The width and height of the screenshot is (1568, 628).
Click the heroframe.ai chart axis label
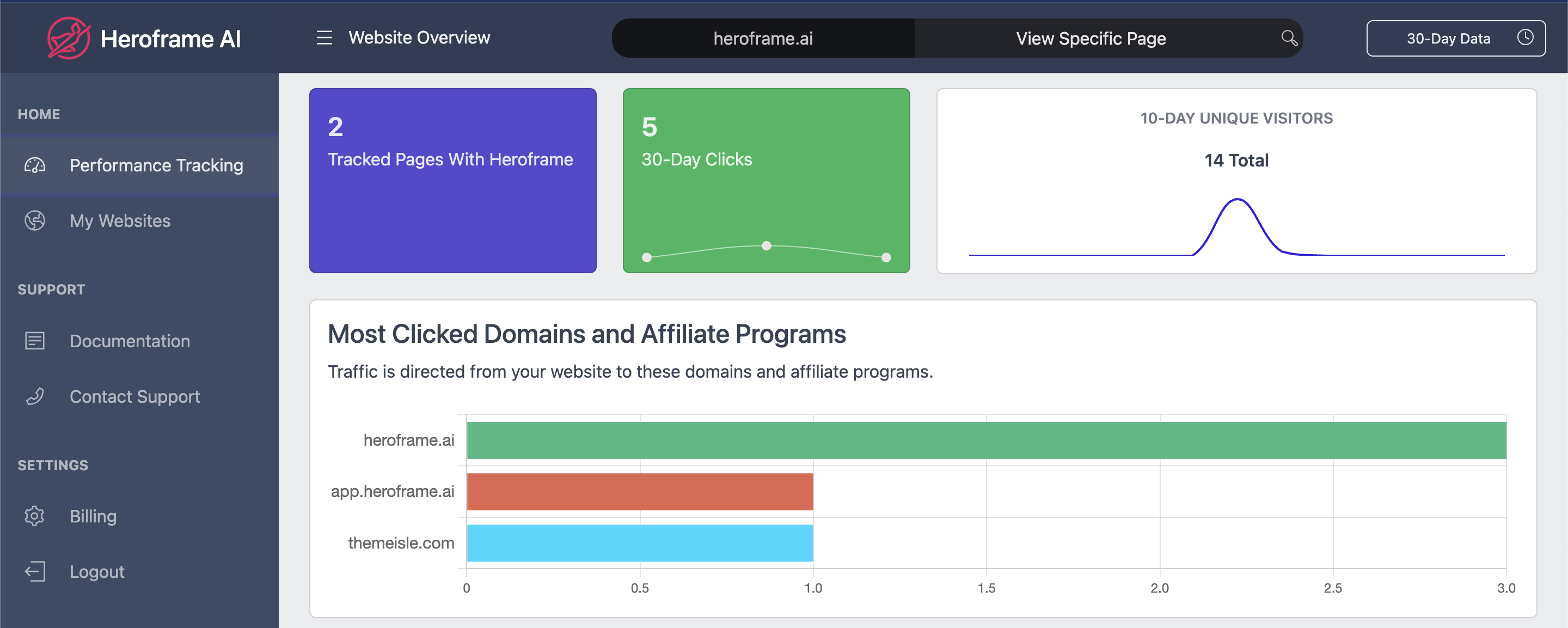pyautogui.click(x=408, y=440)
